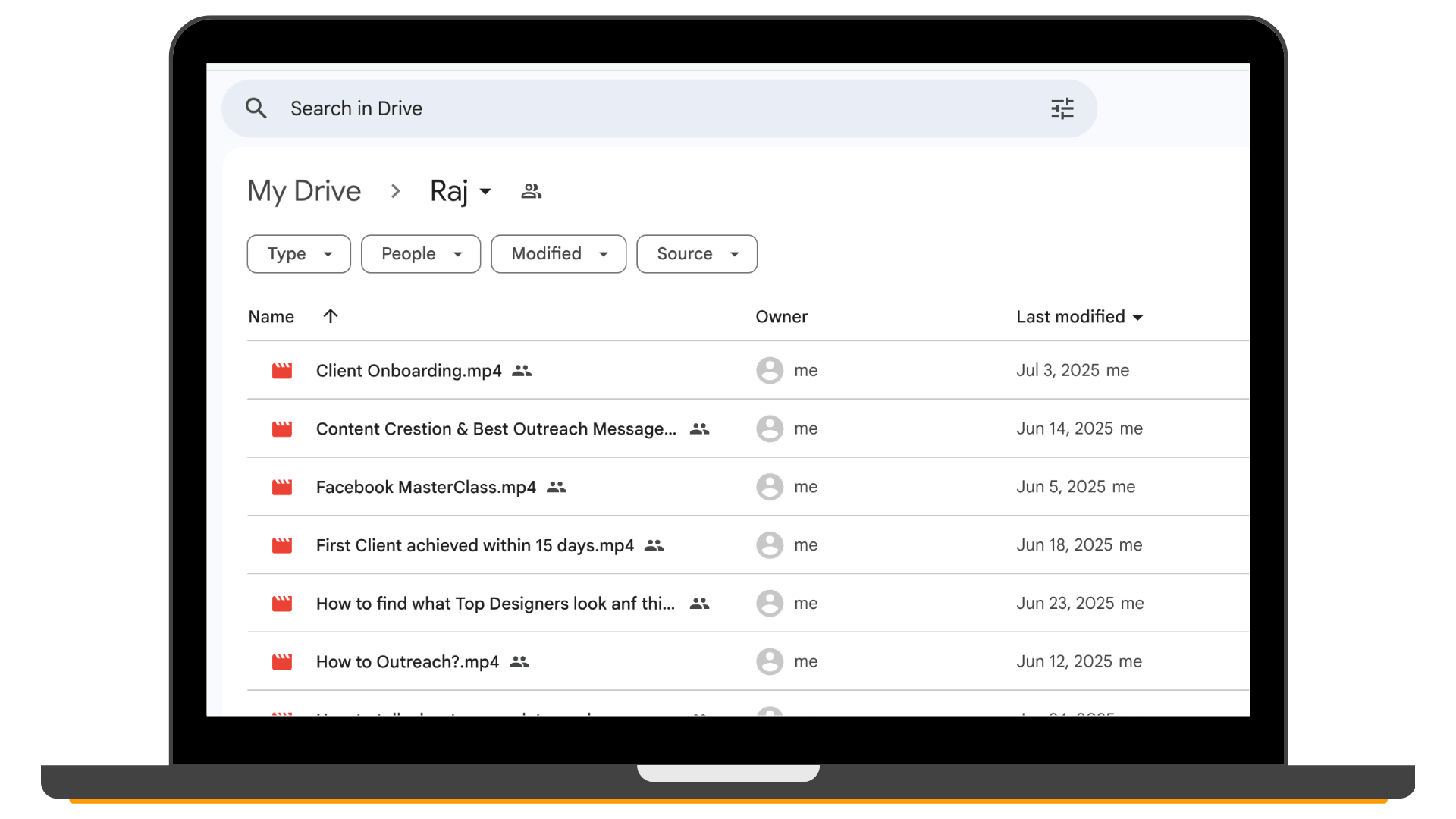1456x819 pixels.
Task: Click the shared people icon beside Raj
Action: pyautogui.click(x=531, y=191)
